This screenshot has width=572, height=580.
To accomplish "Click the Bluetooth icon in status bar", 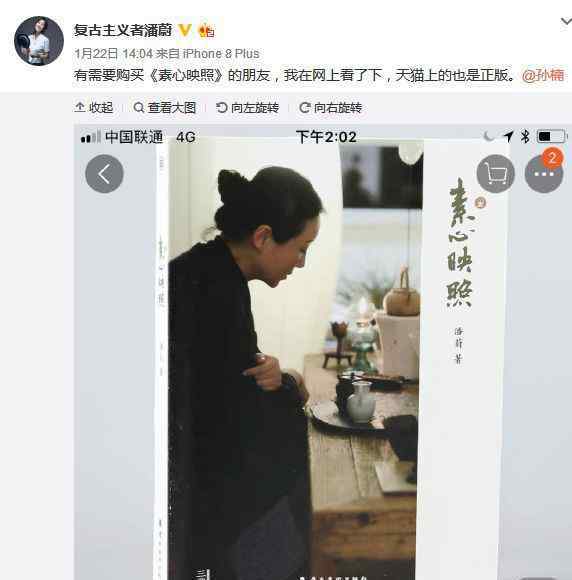I will (525, 137).
